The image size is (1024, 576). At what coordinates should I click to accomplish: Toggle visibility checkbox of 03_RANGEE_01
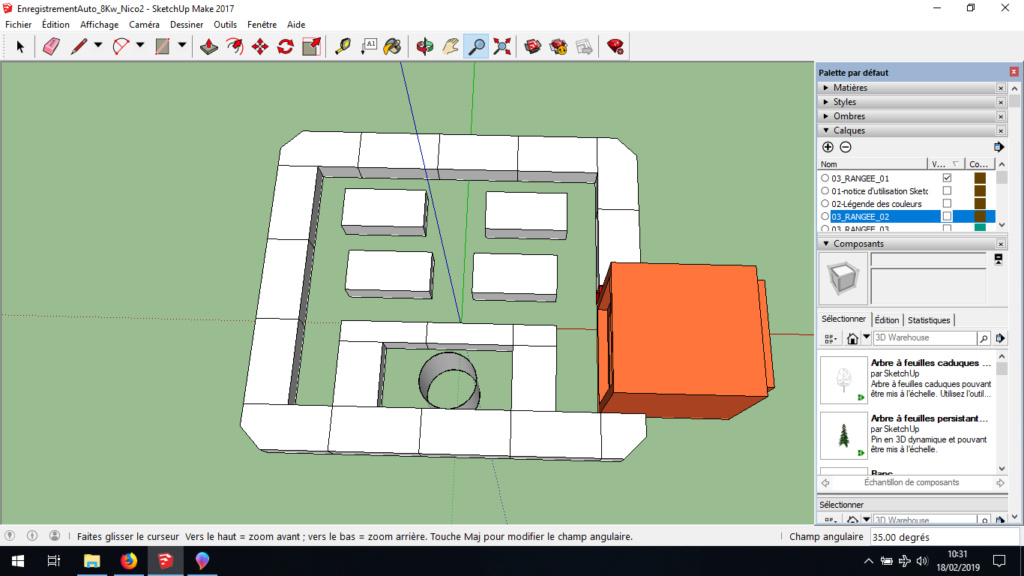(x=947, y=178)
